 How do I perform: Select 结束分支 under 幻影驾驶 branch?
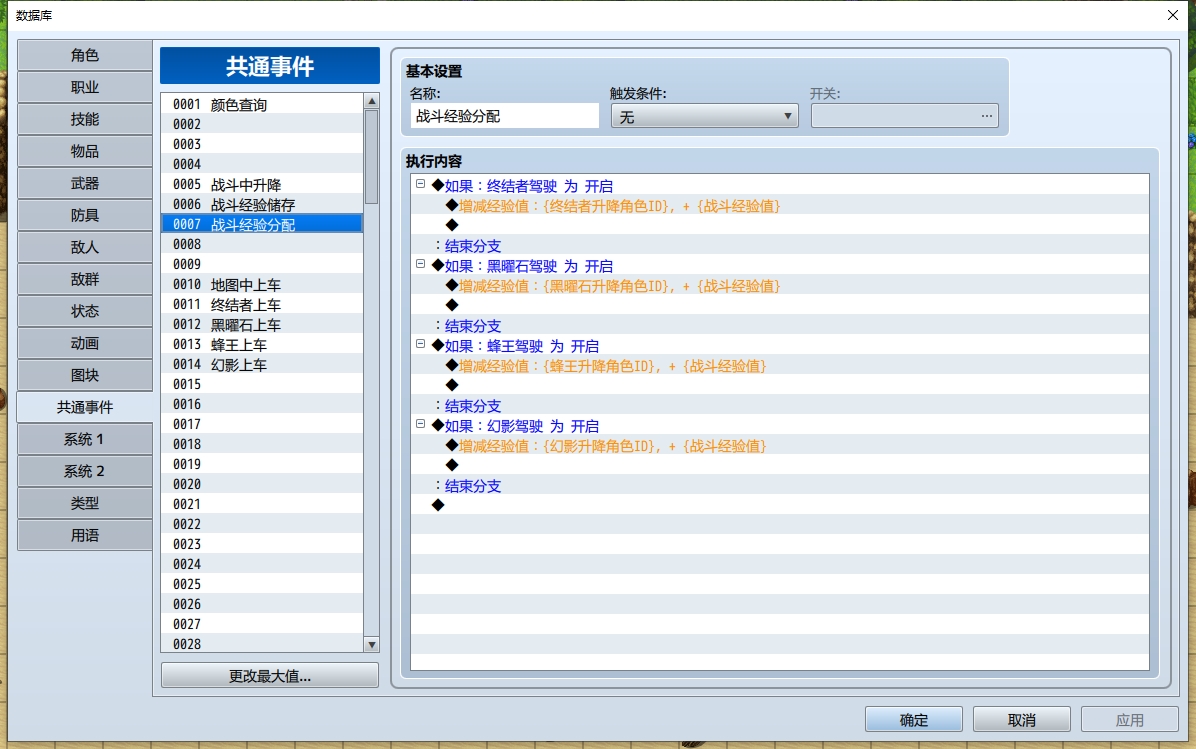pos(780,485)
